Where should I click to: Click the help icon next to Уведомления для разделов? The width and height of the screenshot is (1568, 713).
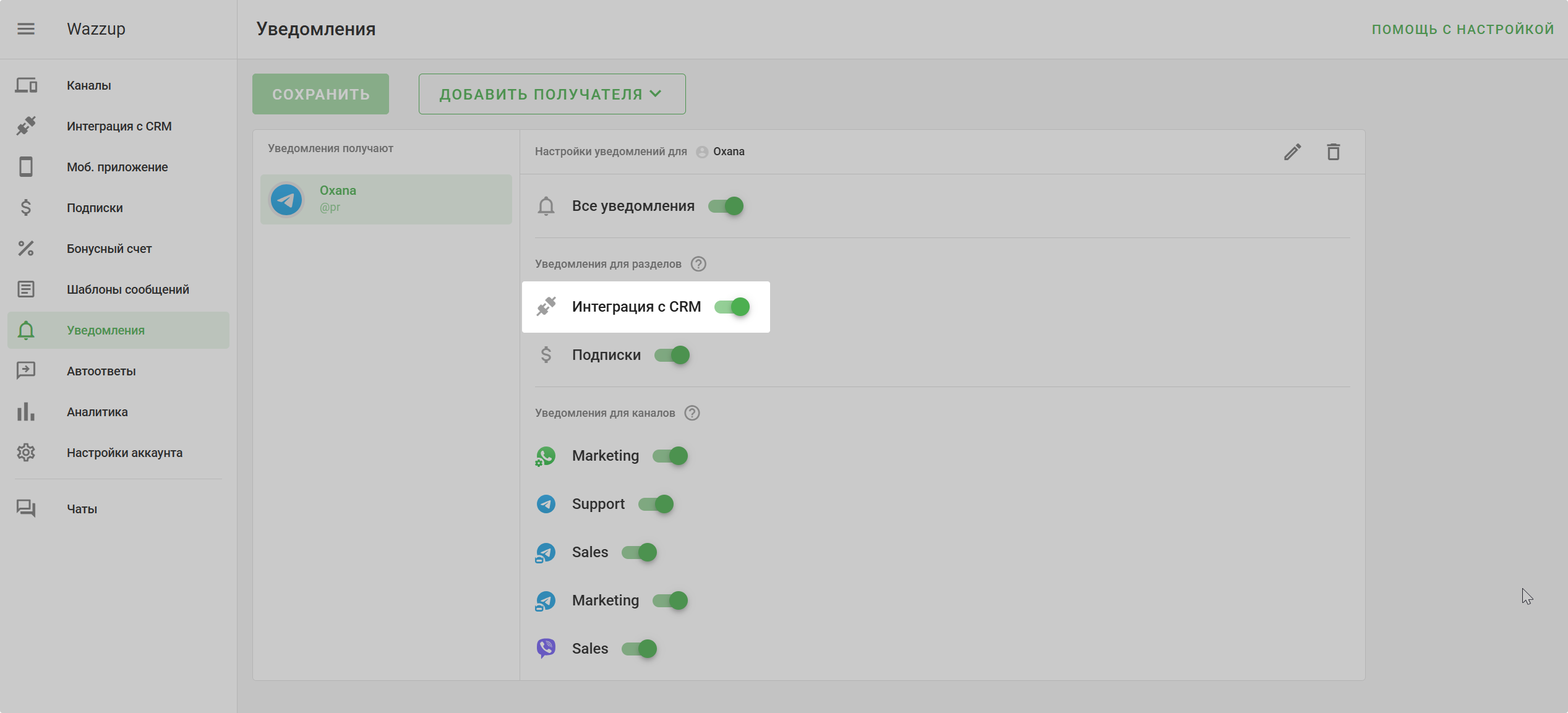(x=698, y=264)
